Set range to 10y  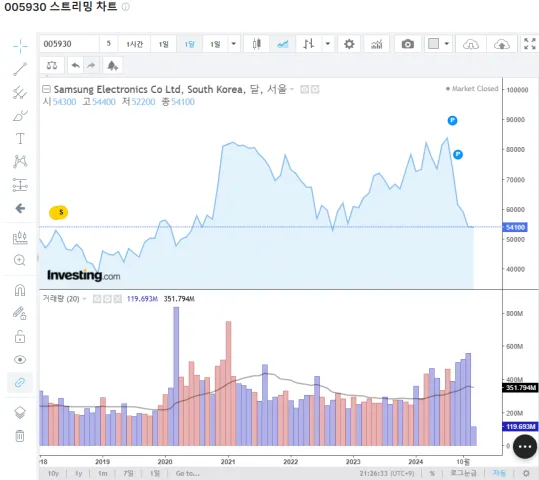click(x=53, y=473)
